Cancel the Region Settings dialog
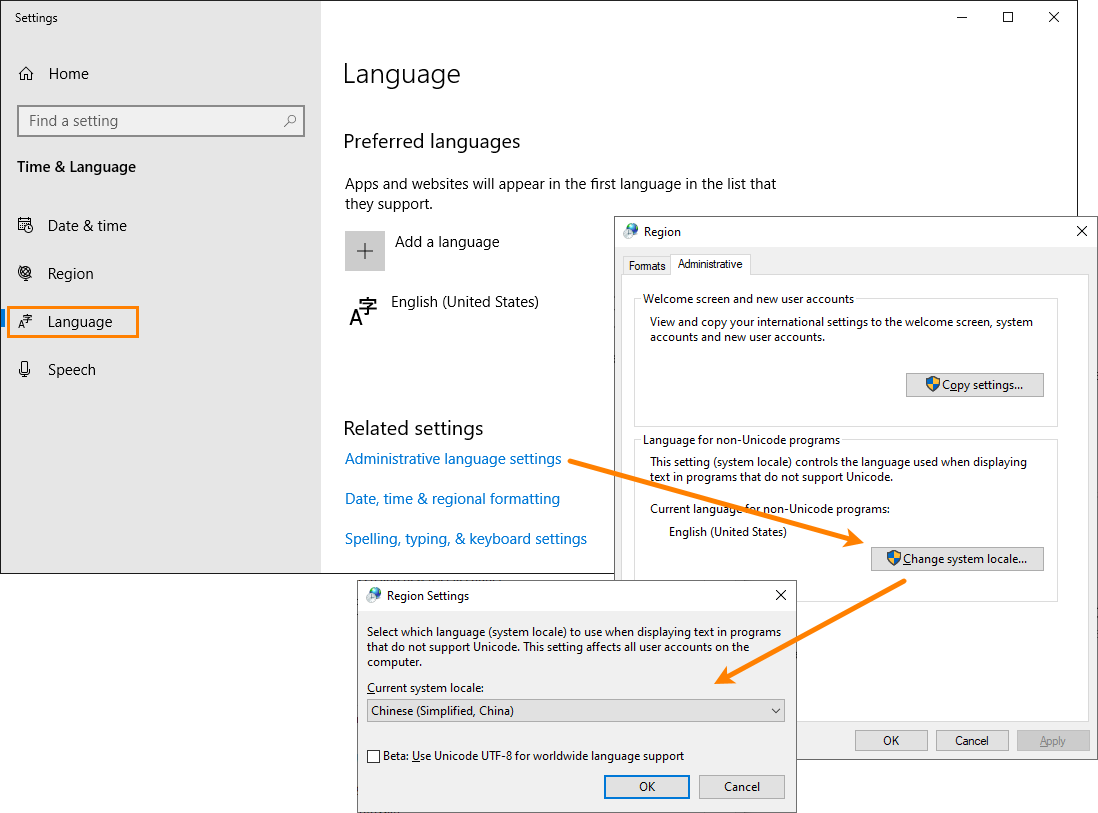 pyautogui.click(x=742, y=786)
